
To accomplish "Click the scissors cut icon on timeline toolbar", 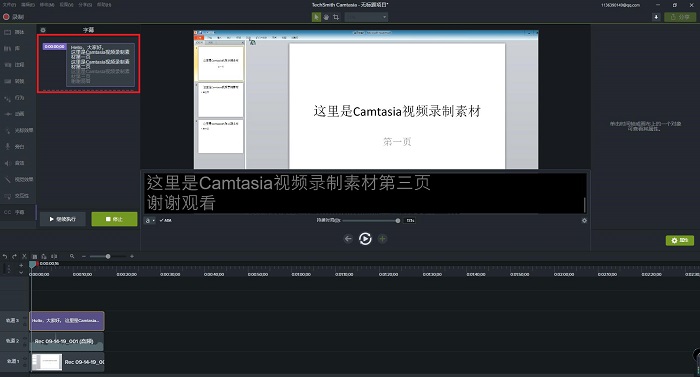I will point(24,256).
